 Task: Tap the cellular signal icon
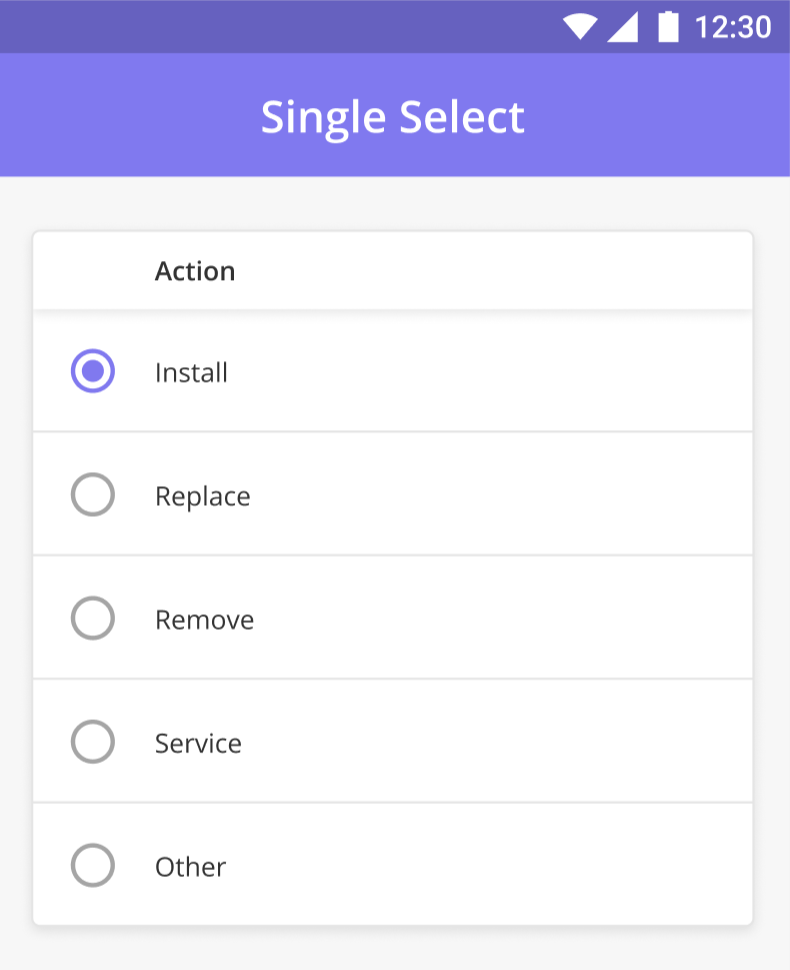(x=622, y=27)
